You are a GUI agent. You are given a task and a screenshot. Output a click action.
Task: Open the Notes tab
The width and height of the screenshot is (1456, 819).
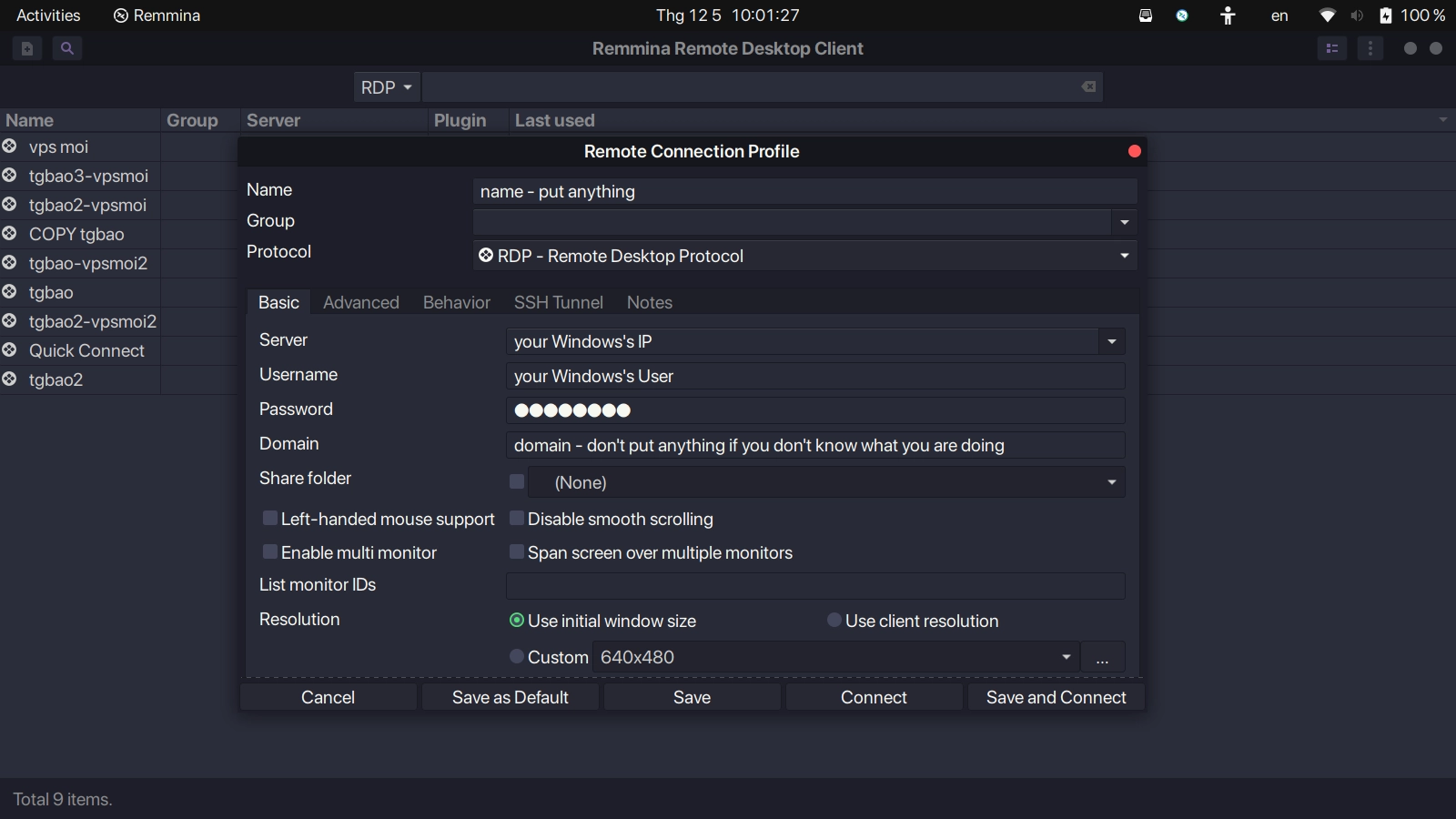point(650,302)
